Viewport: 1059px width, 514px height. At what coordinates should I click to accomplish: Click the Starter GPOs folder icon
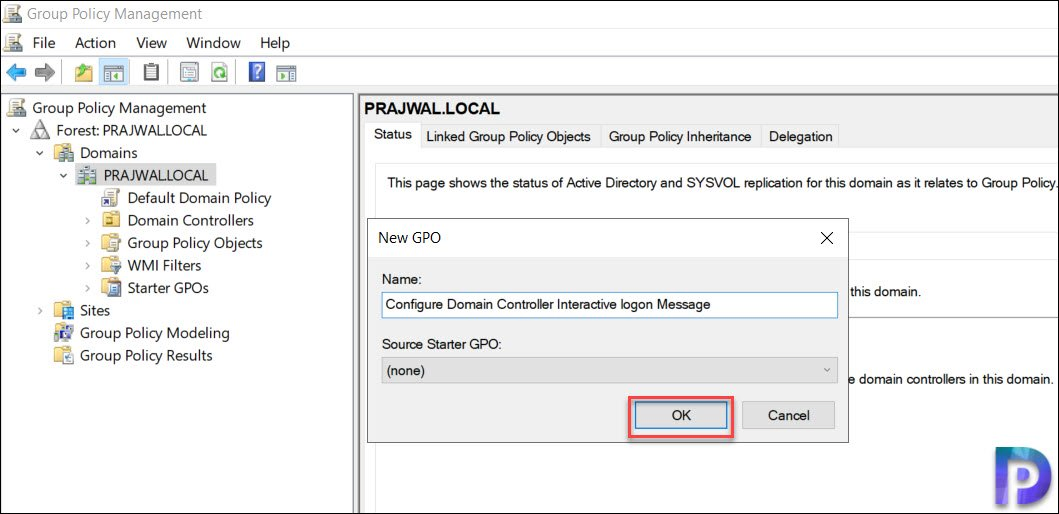point(111,288)
